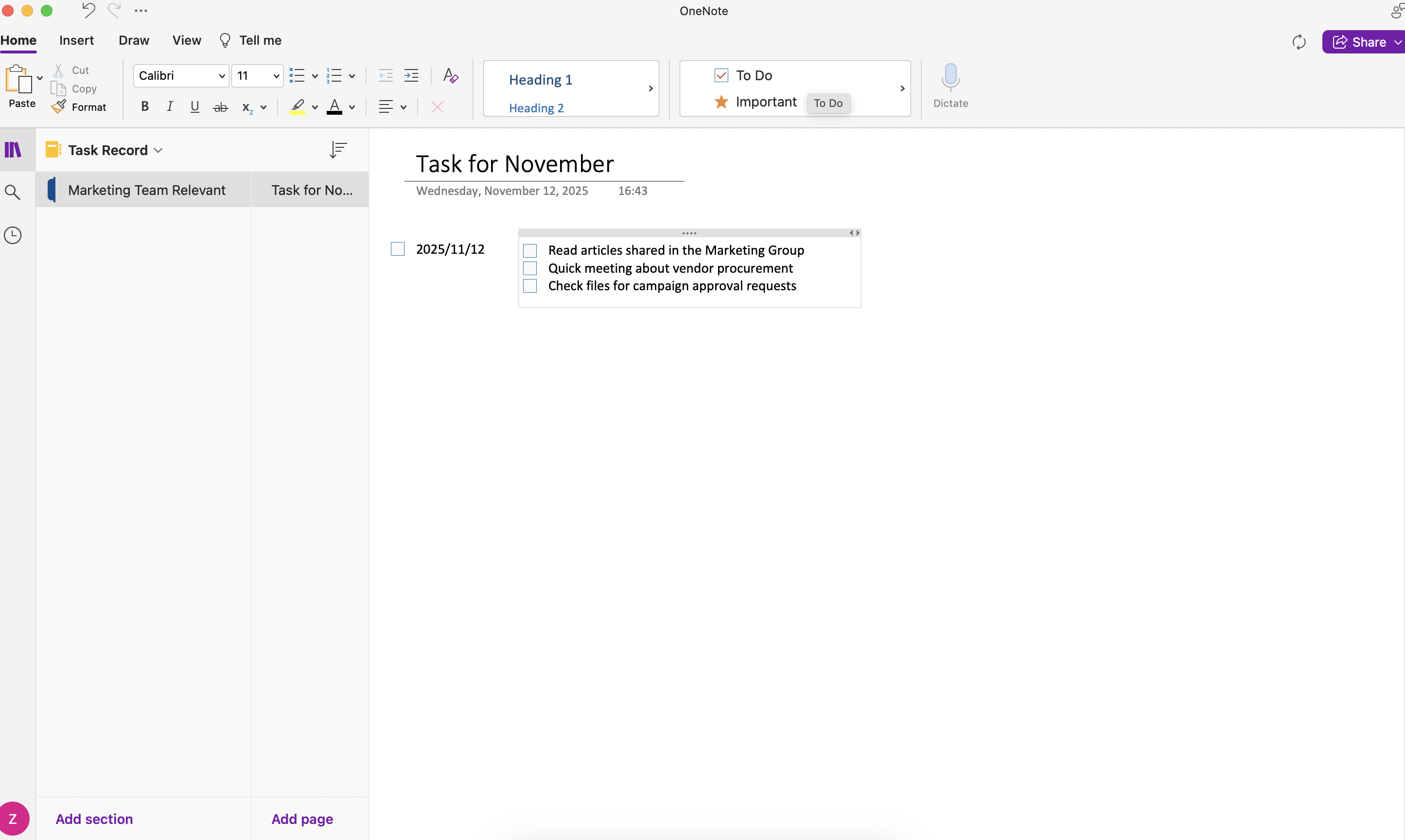Click the increase indent icon
The height and width of the screenshot is (840, 1405).
(412, 75)
